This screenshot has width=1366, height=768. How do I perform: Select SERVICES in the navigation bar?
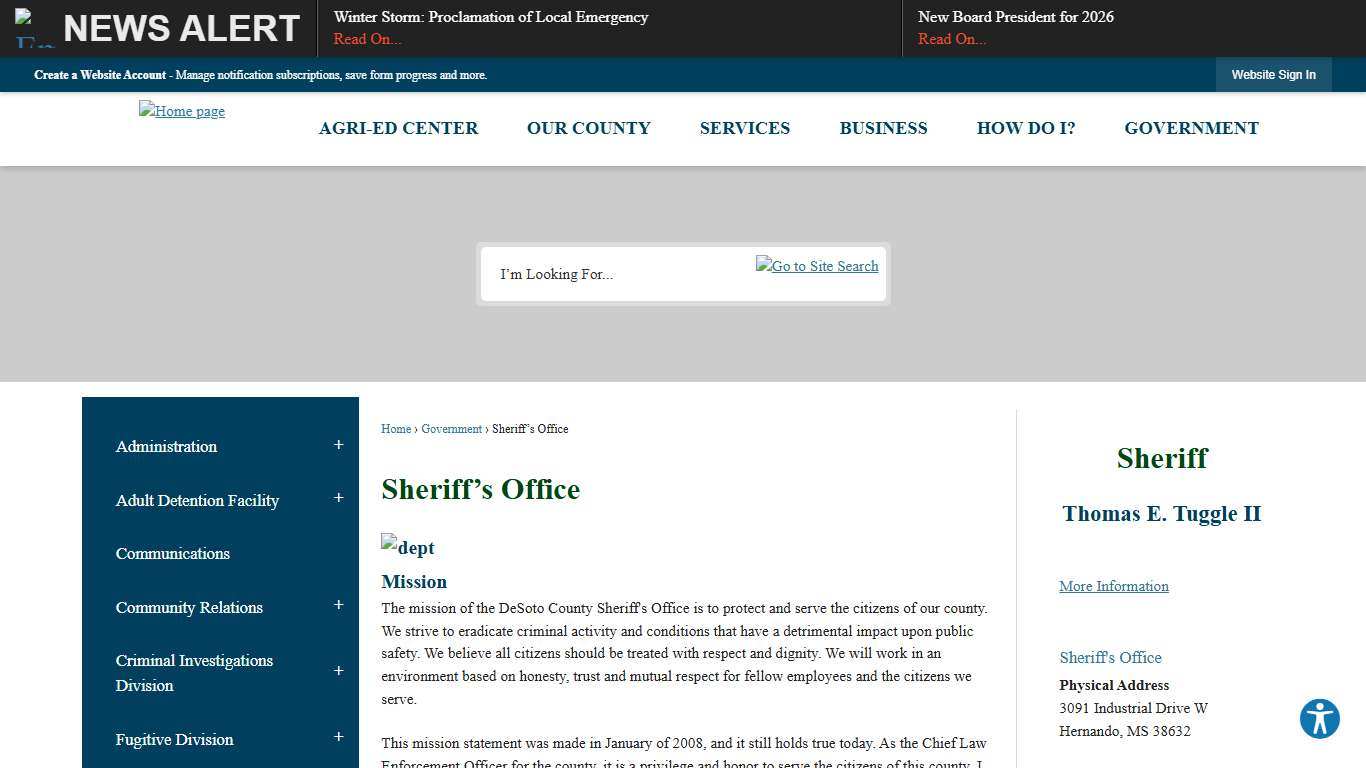click(744, 128)
